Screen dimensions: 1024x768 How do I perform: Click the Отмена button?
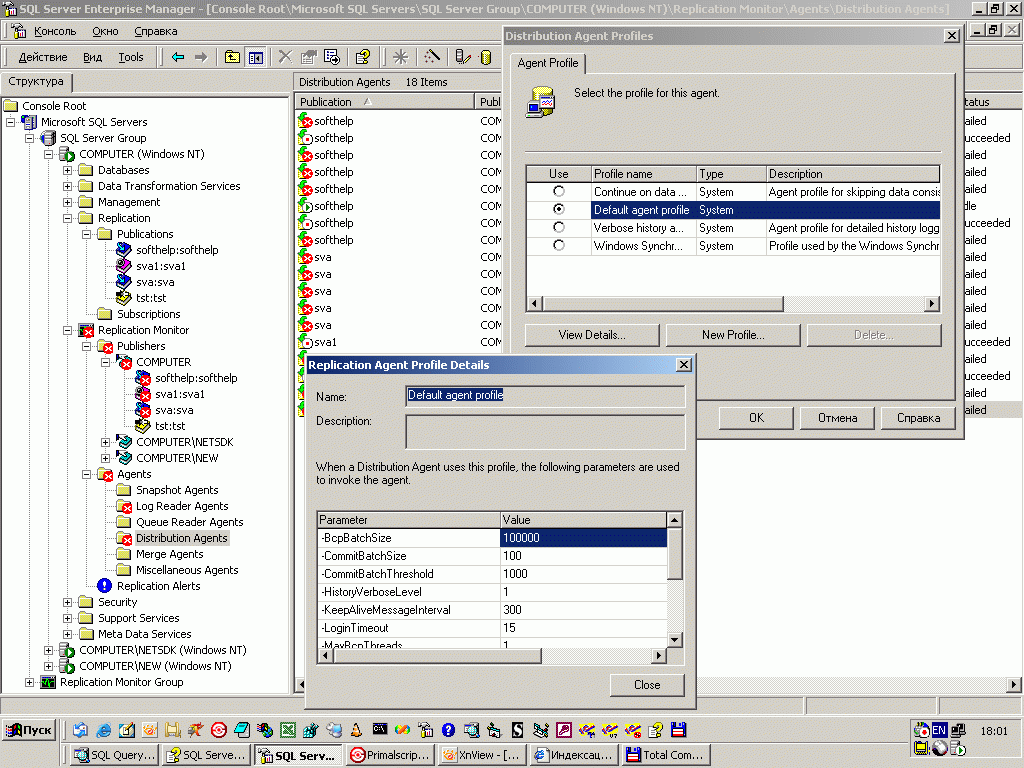click(x=837, y=418)
